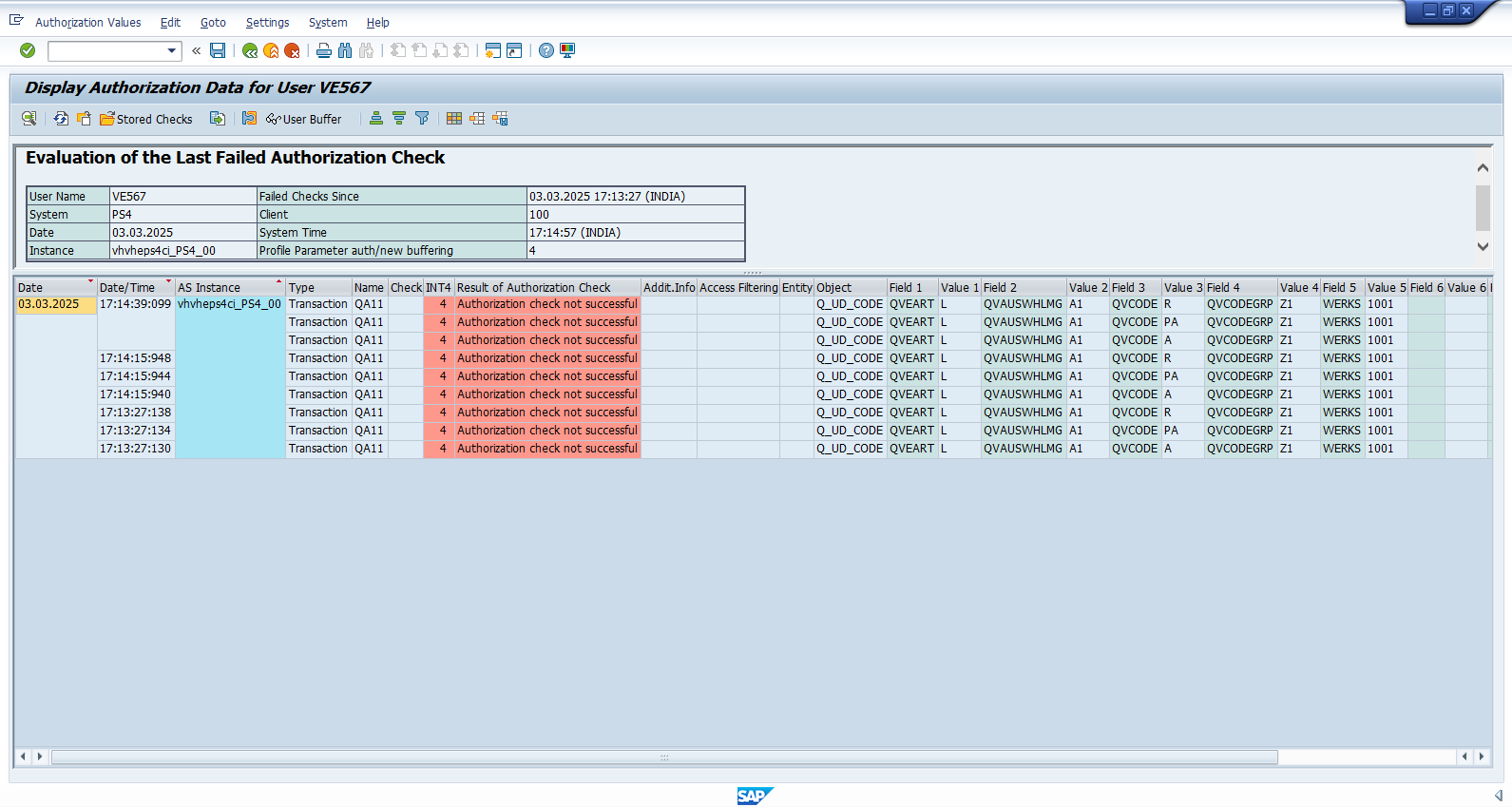Click the Change Layout grid icon
The height and width of the screenshot is (807, 1512).
click(454, 119)
